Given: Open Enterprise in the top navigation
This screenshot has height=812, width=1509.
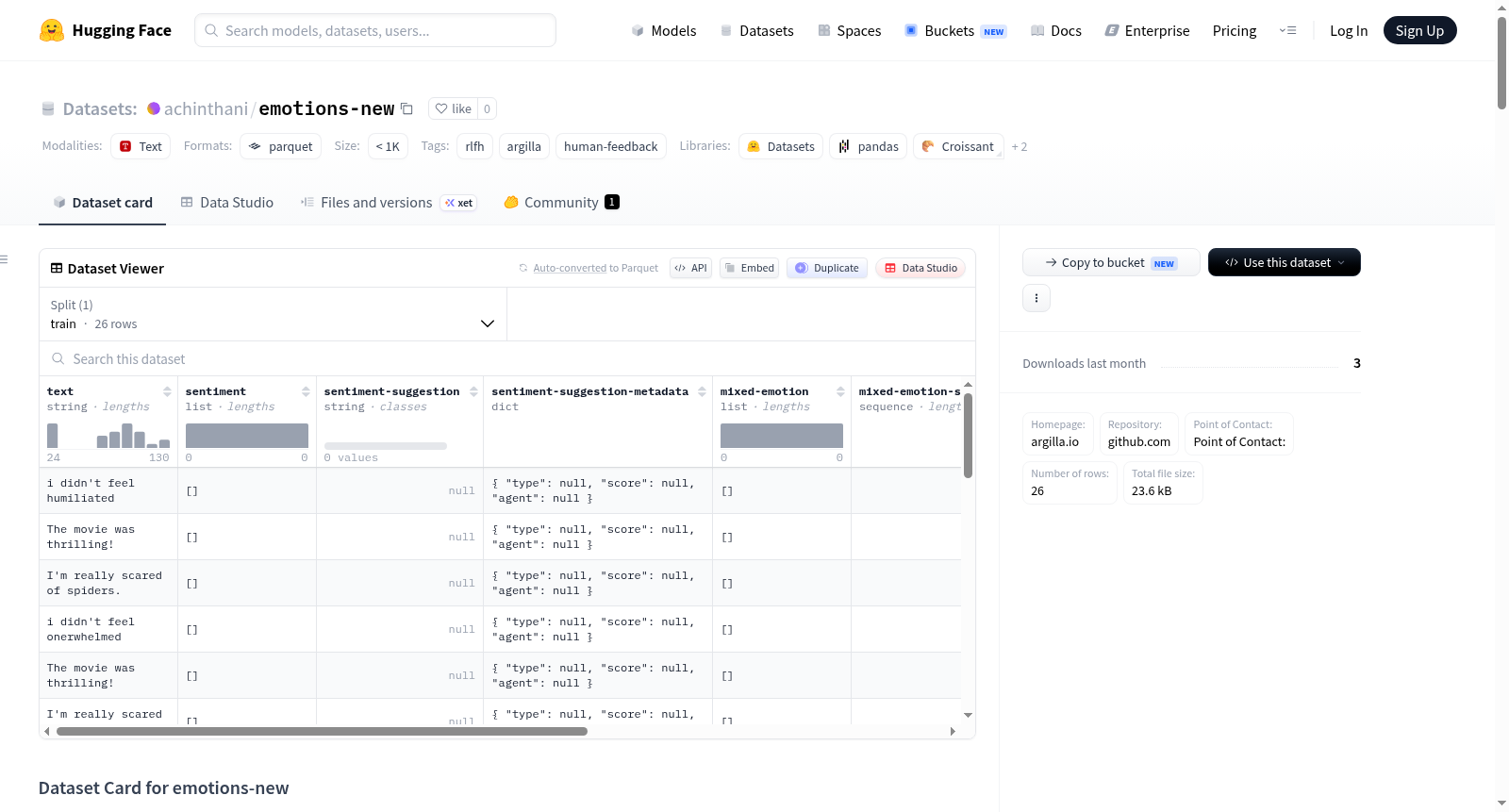Looking at the screenshot, I should click(x=1147, y=30).
